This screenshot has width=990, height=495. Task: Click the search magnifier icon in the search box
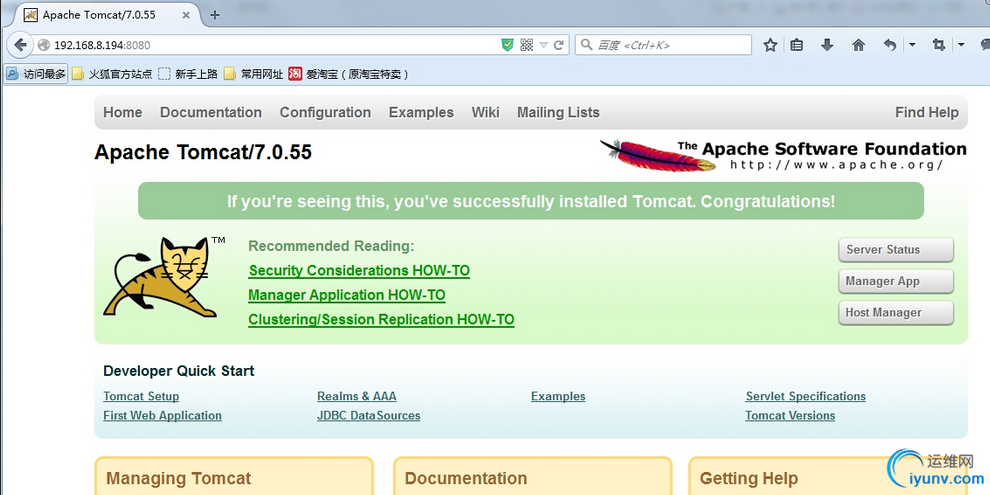click(587, 45)
